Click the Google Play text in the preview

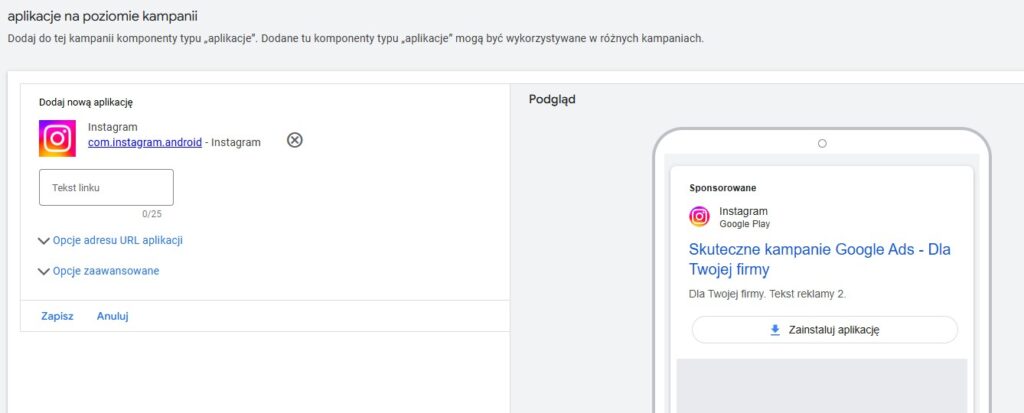tap(744, 224)
